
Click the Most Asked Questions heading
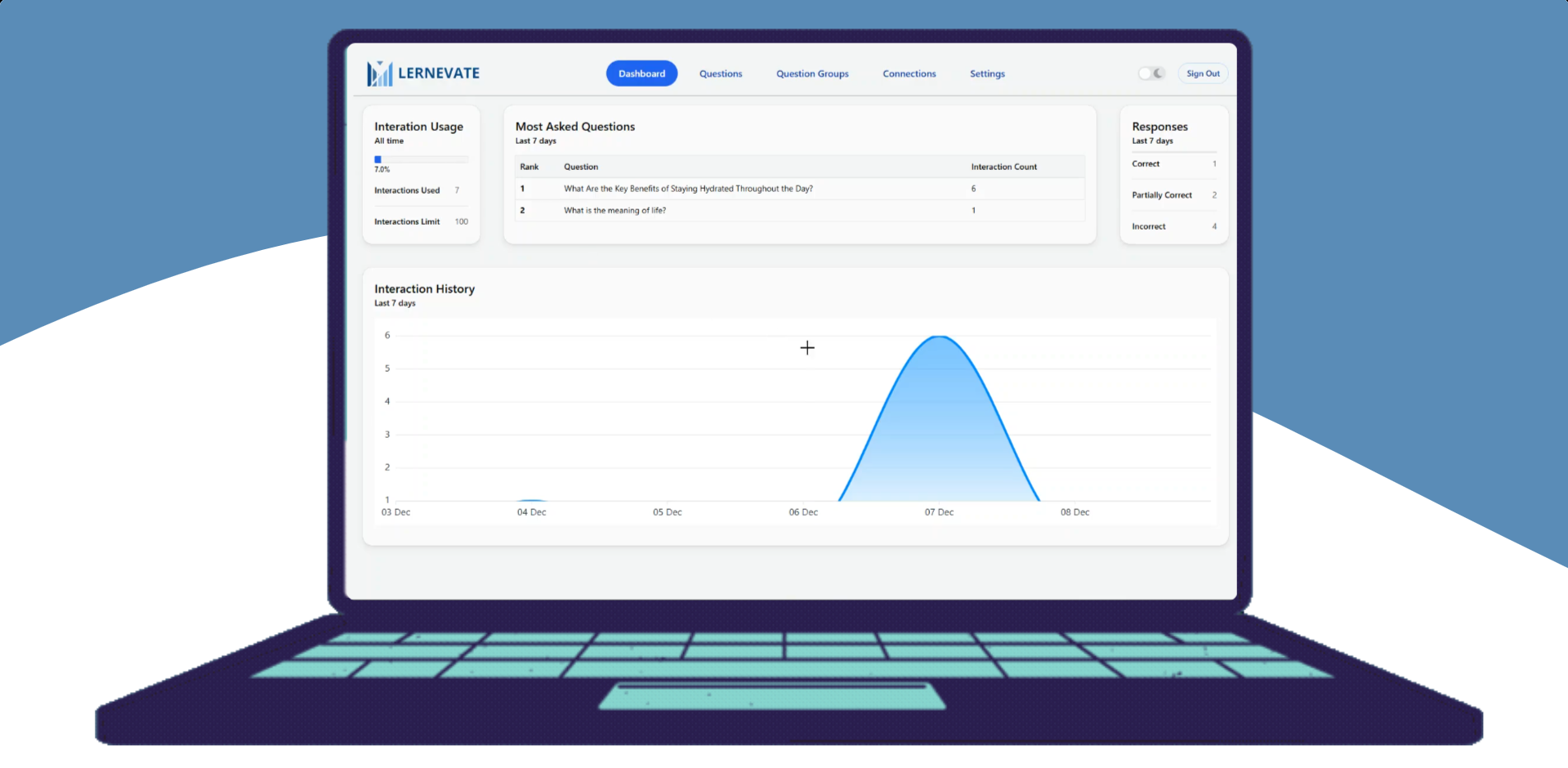575,127
